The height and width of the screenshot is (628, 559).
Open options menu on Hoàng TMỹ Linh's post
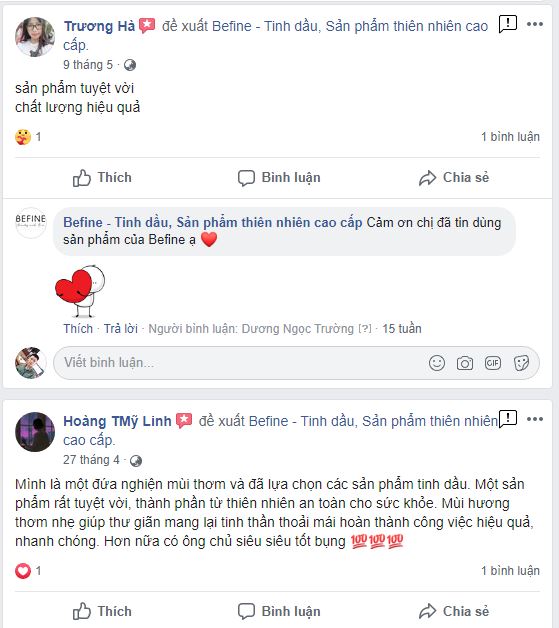pos(535,419)
